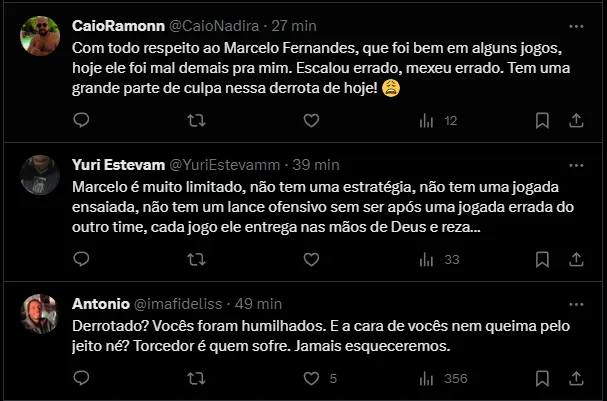Reply to Yuri Estevam's tweet
The width and height of the screenshot is (607, 401).
[x=82, y=259]
